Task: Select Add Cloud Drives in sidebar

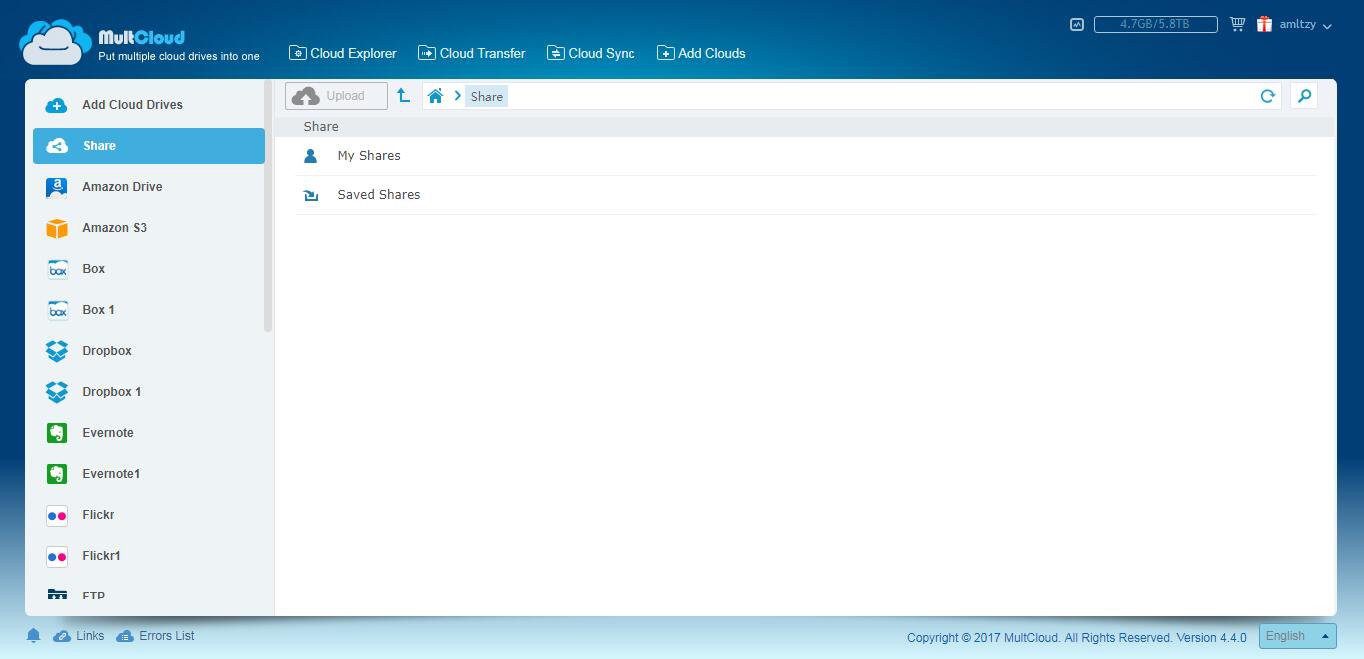Action: tap(149, 105)
